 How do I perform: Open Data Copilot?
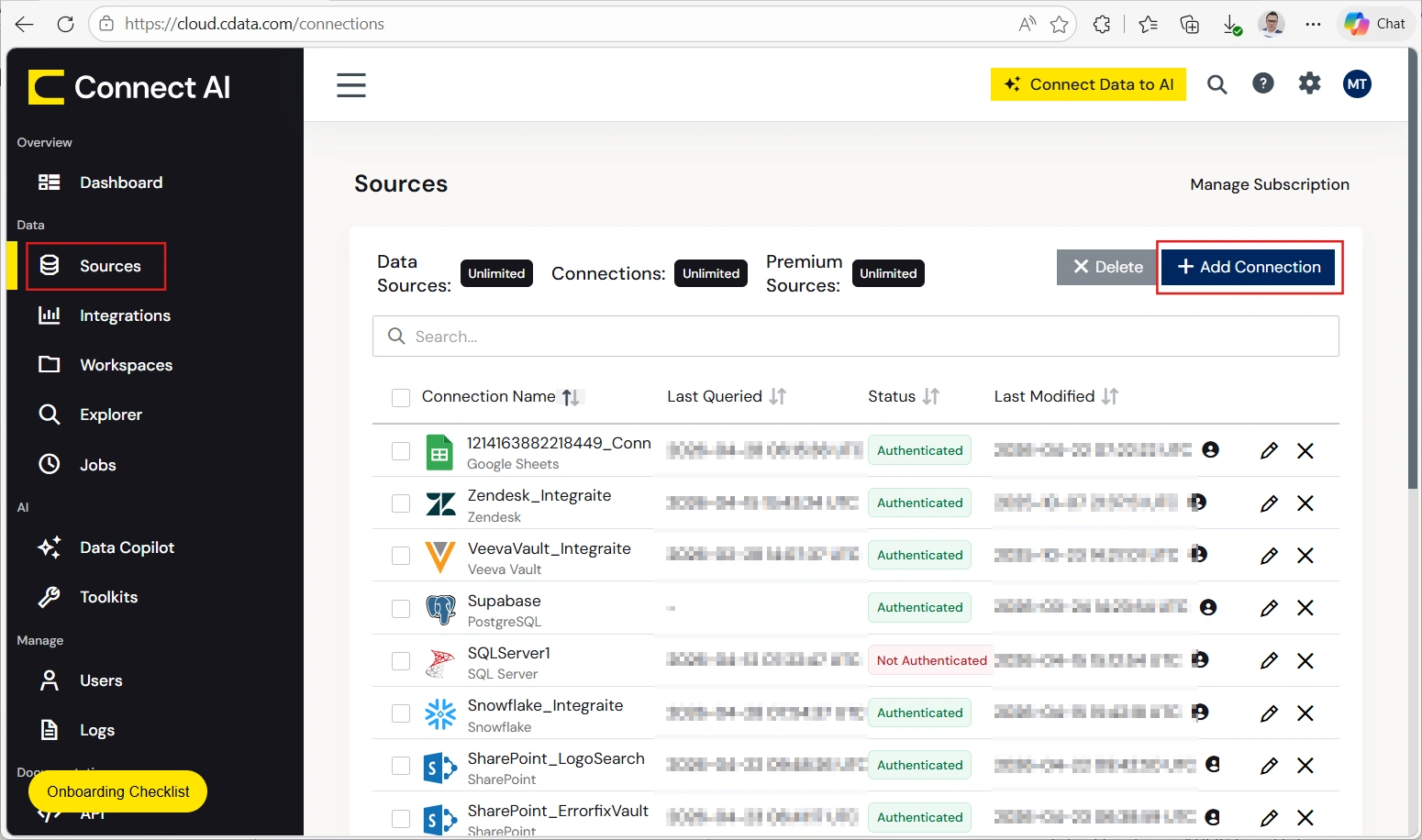106,547
